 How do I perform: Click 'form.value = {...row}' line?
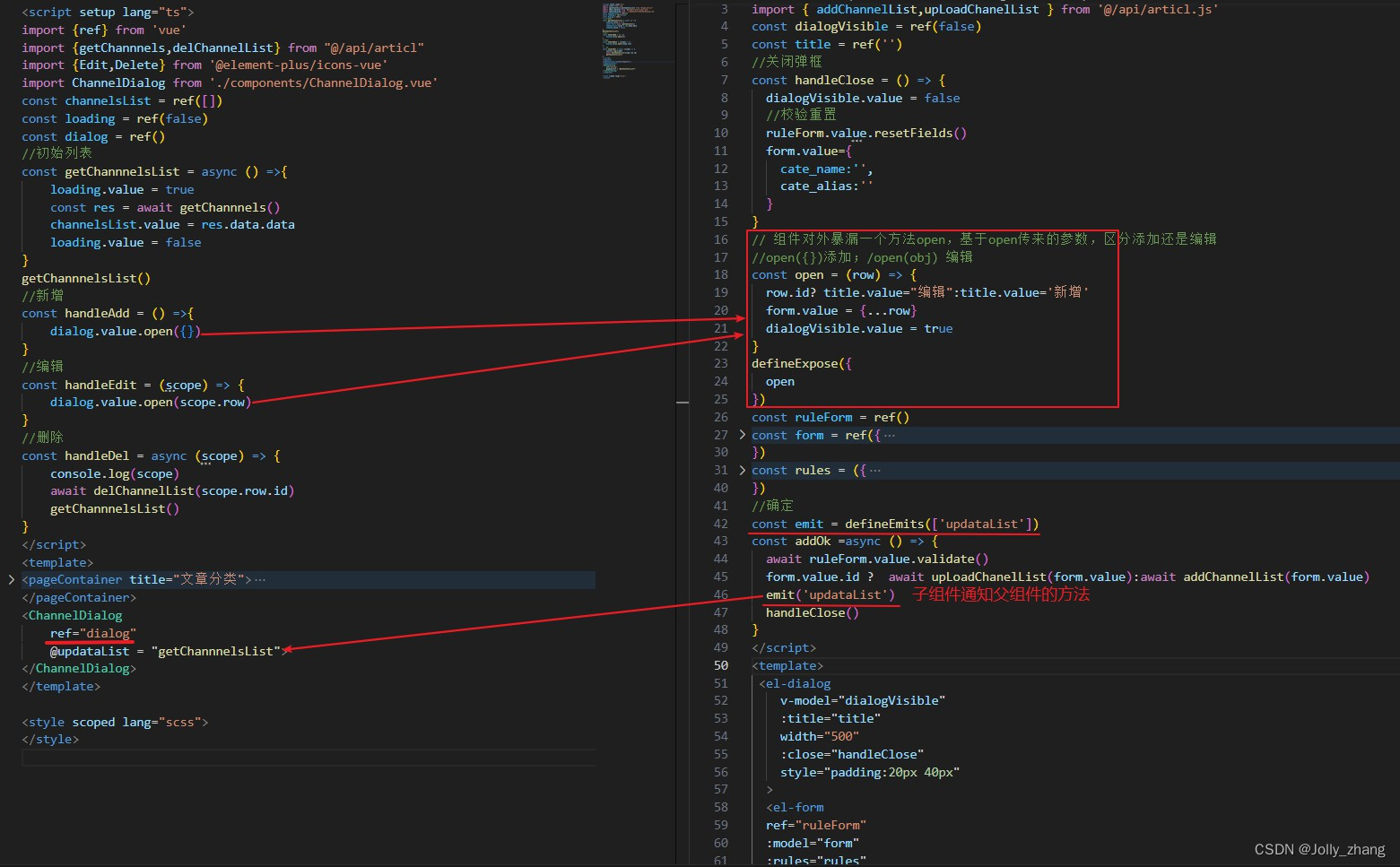841,310
